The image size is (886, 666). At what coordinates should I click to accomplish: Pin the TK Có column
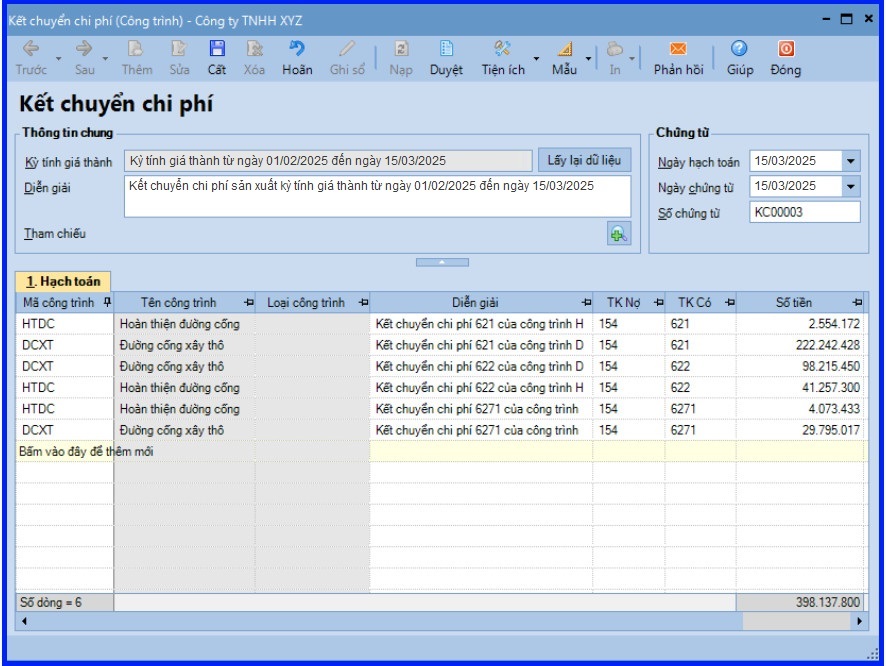point(729,303)
